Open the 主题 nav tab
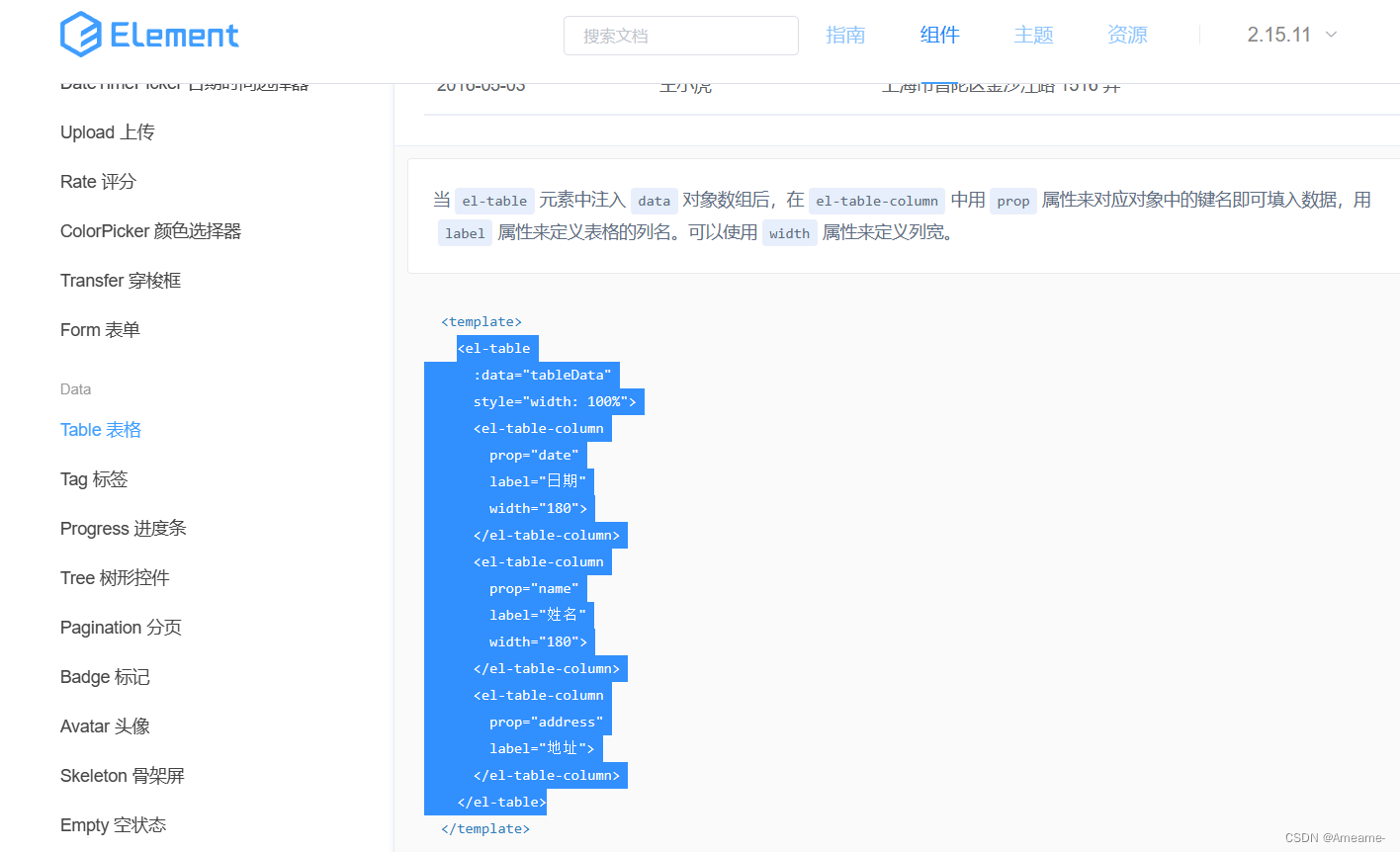 coord(1033,35)
